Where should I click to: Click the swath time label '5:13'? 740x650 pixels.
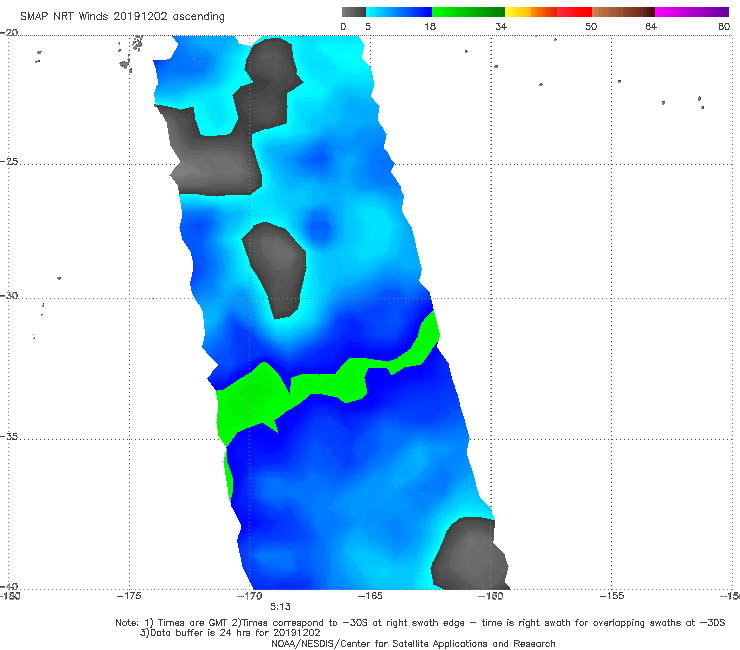(280, 607)
